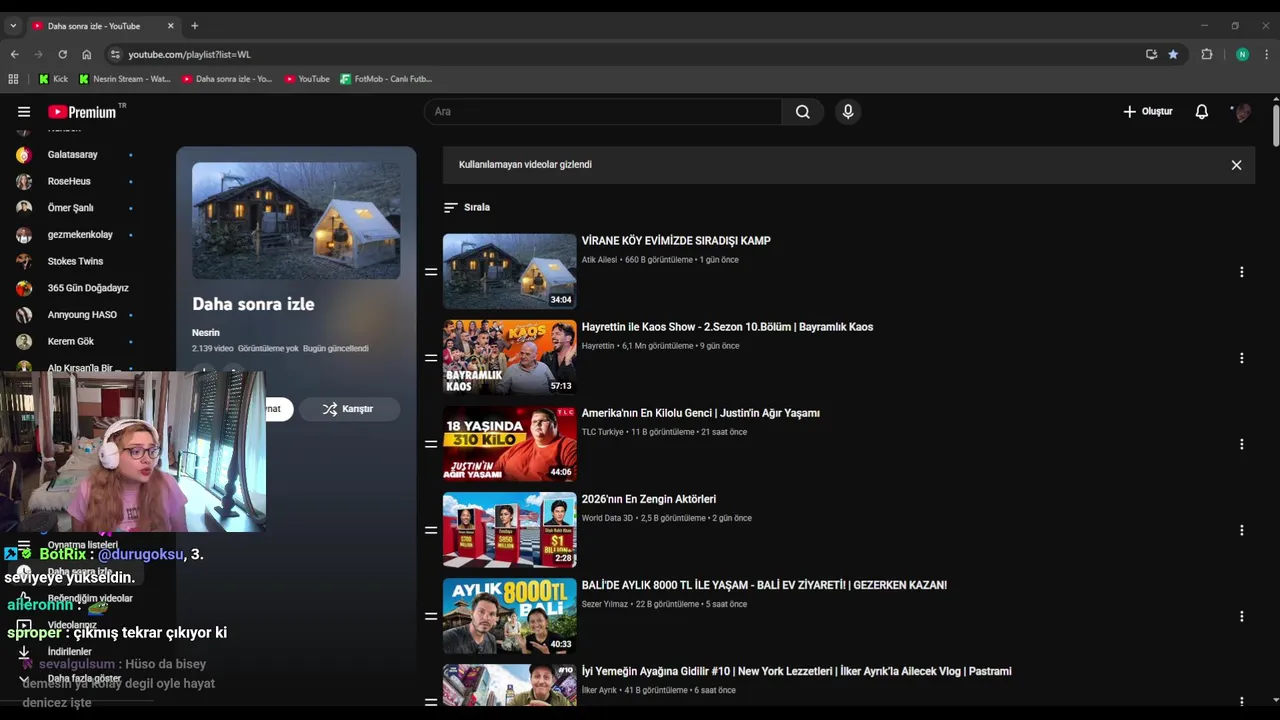Open Galatasaray subscription in sidebar
1280x720 pixels.
pyautogui.click(x=75, y=155)
